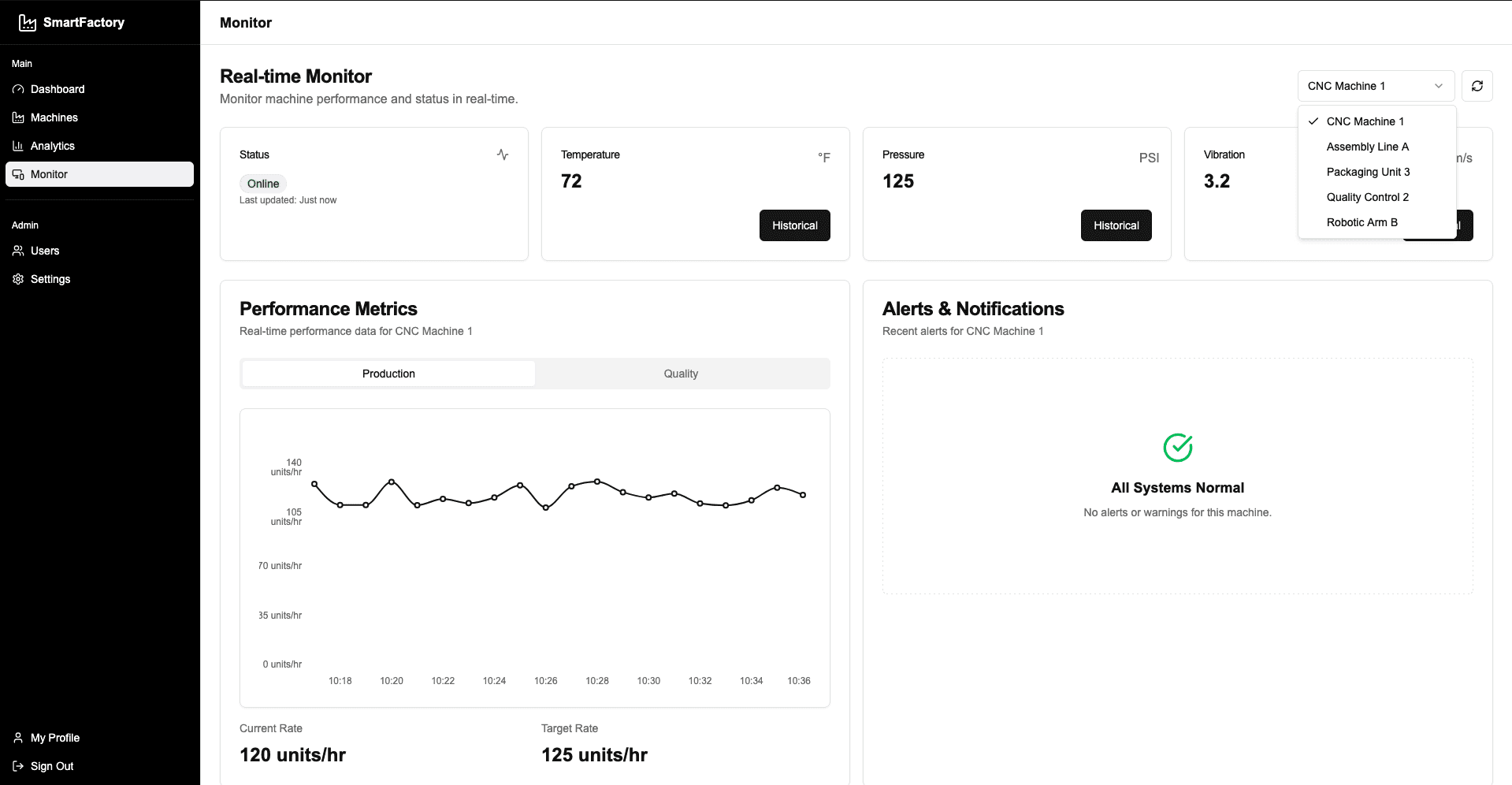This screenshot has width=1512, height=785.
Task: Open Analytics bar chart icon
Action: 18,146
